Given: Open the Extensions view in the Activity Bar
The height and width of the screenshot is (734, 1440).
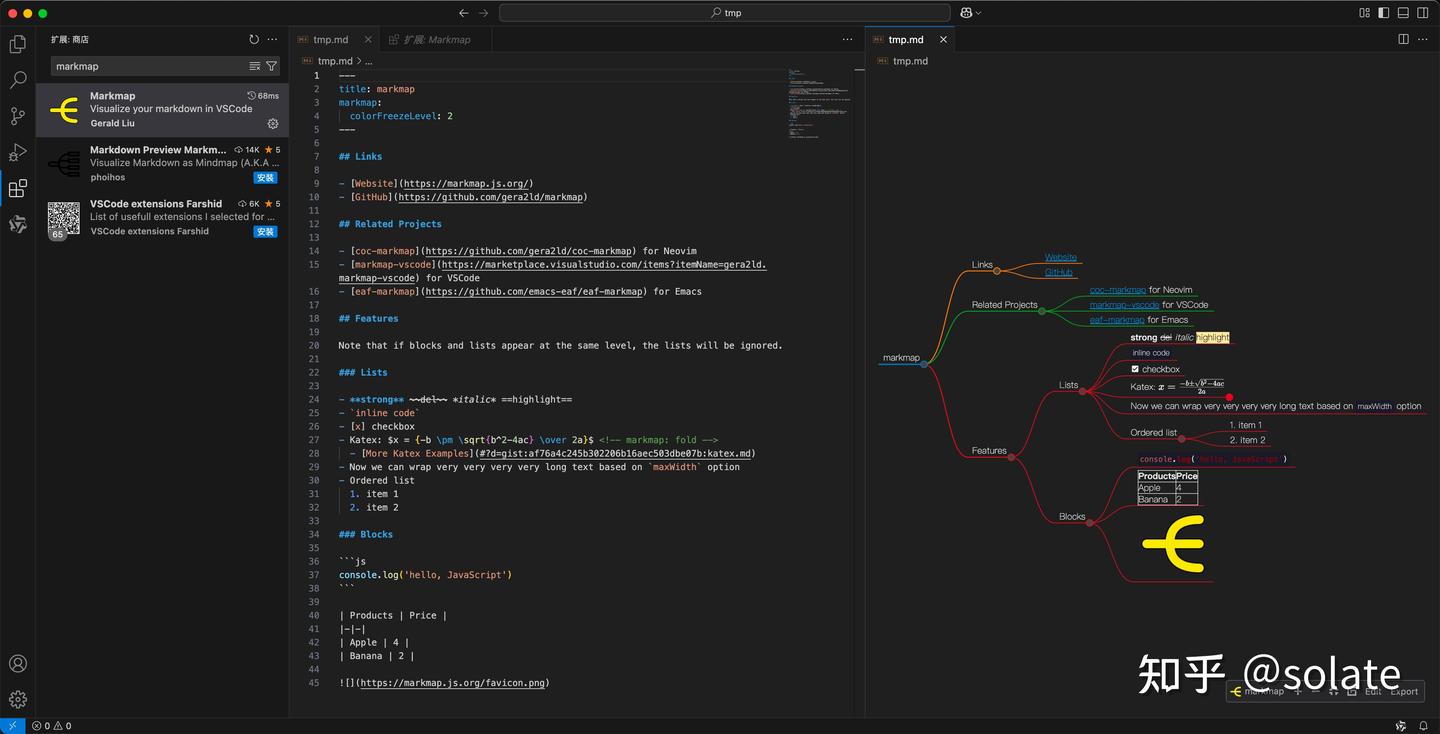Looking at the screenshot, I should click(x=17, y=188).
